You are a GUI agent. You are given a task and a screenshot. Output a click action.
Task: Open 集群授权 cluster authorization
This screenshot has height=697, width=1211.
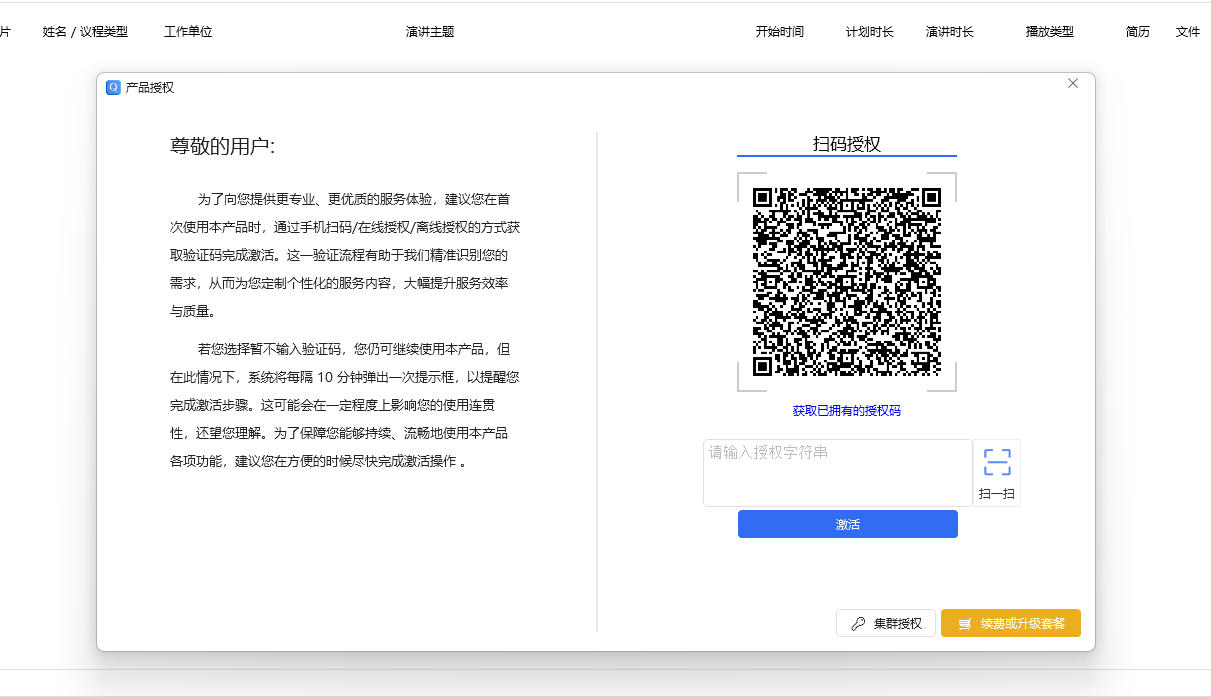(x=886, y=623)
